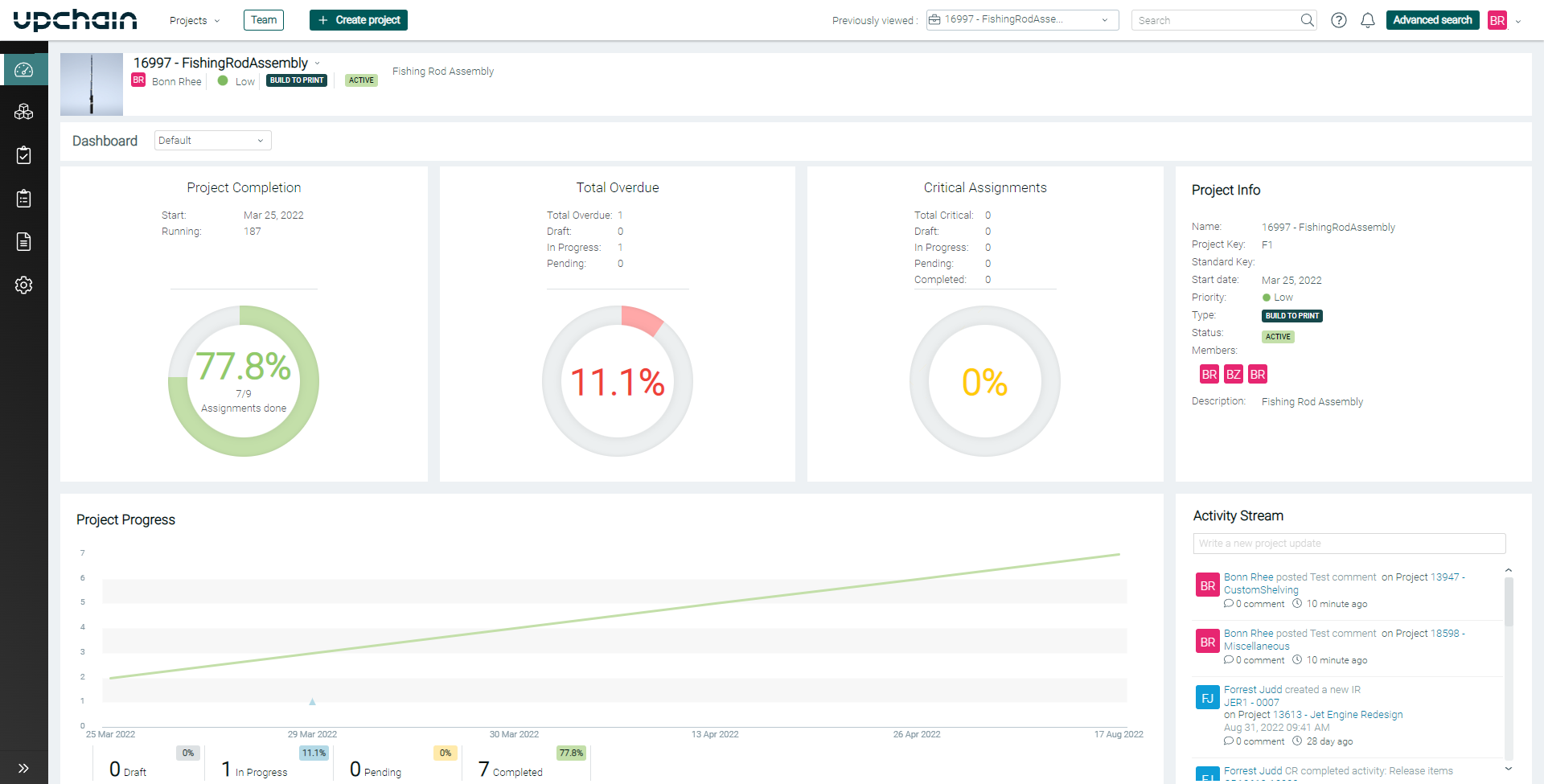Open Advanced search

[x=1432, y=18]
